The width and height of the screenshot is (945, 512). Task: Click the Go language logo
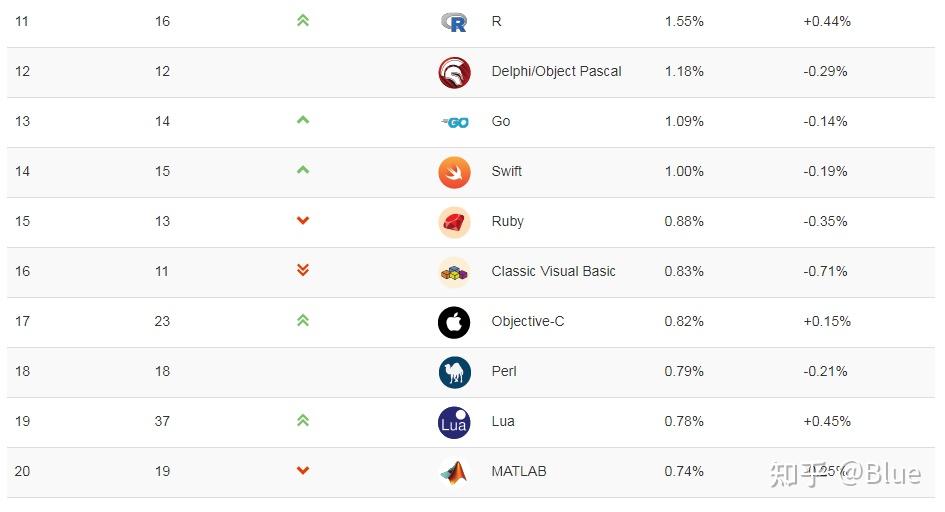[x=454, y=122]
